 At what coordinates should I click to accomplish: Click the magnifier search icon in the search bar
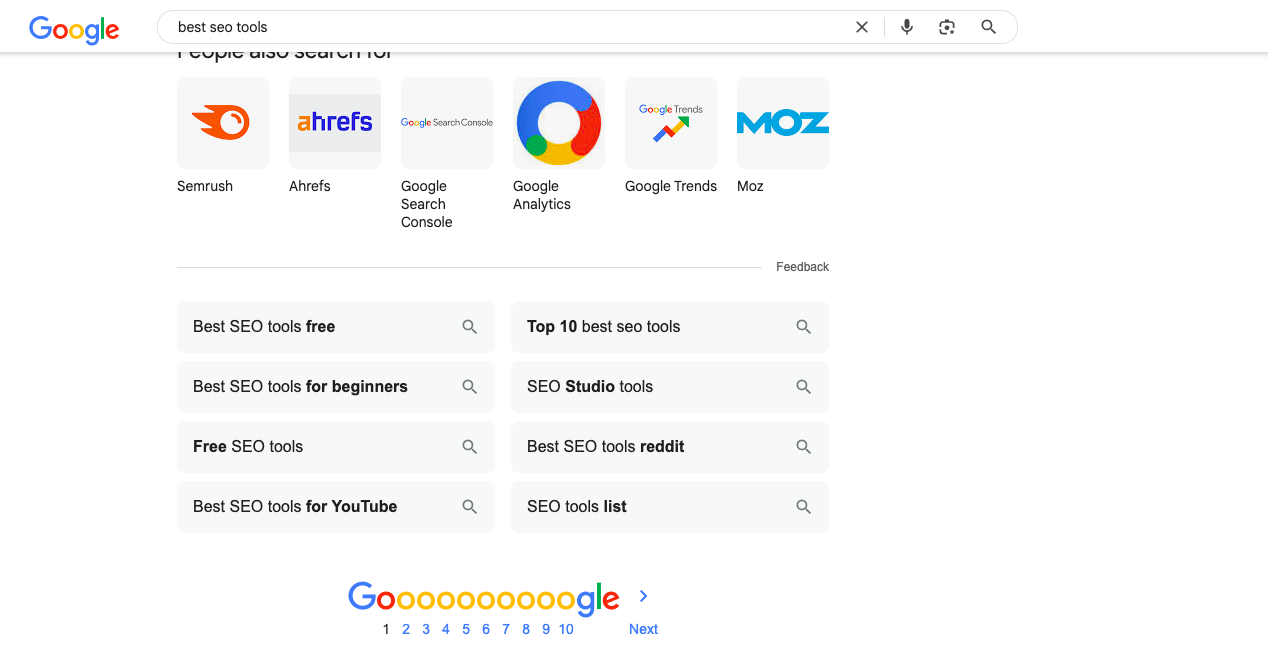(x=989, y=27)
